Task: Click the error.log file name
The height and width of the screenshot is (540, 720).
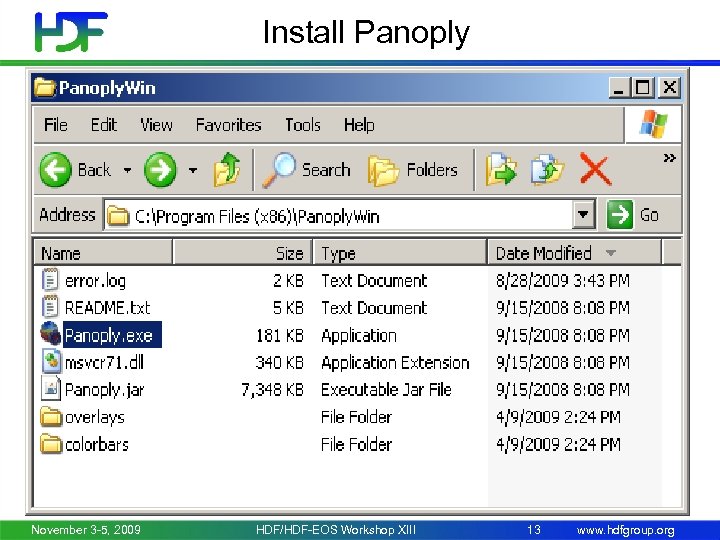Action: pos(96,281)
